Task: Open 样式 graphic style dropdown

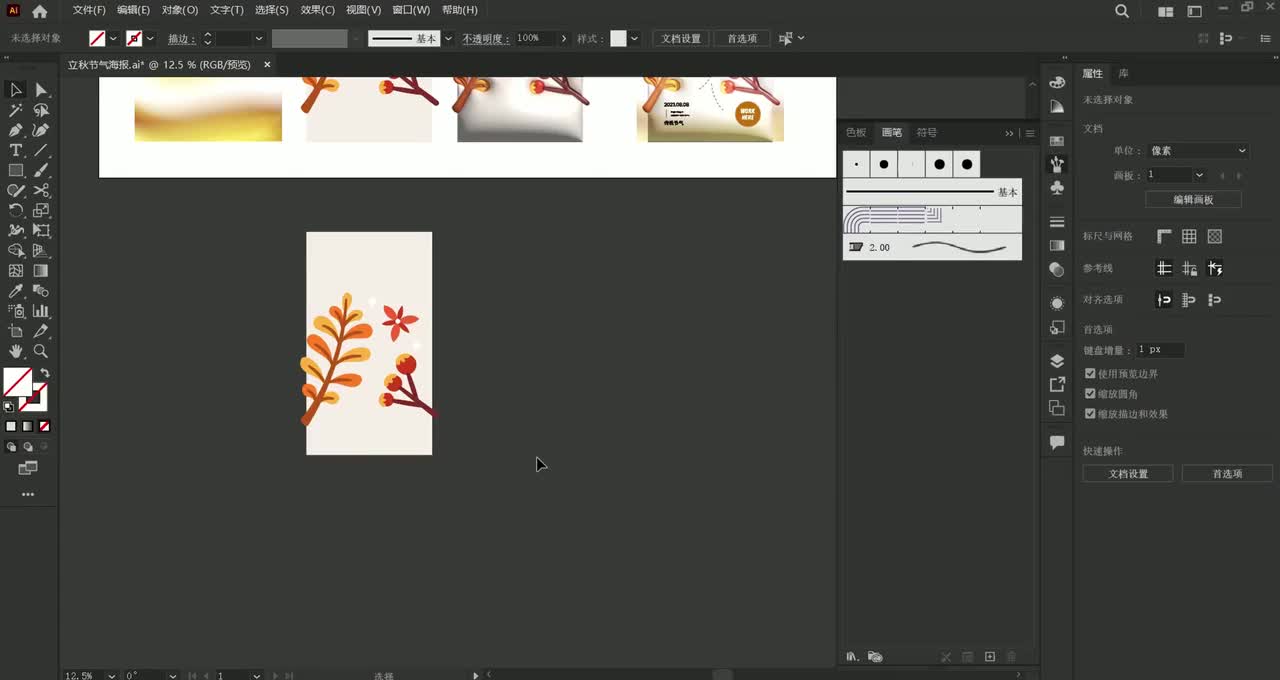Action: (x=634, y=38)
